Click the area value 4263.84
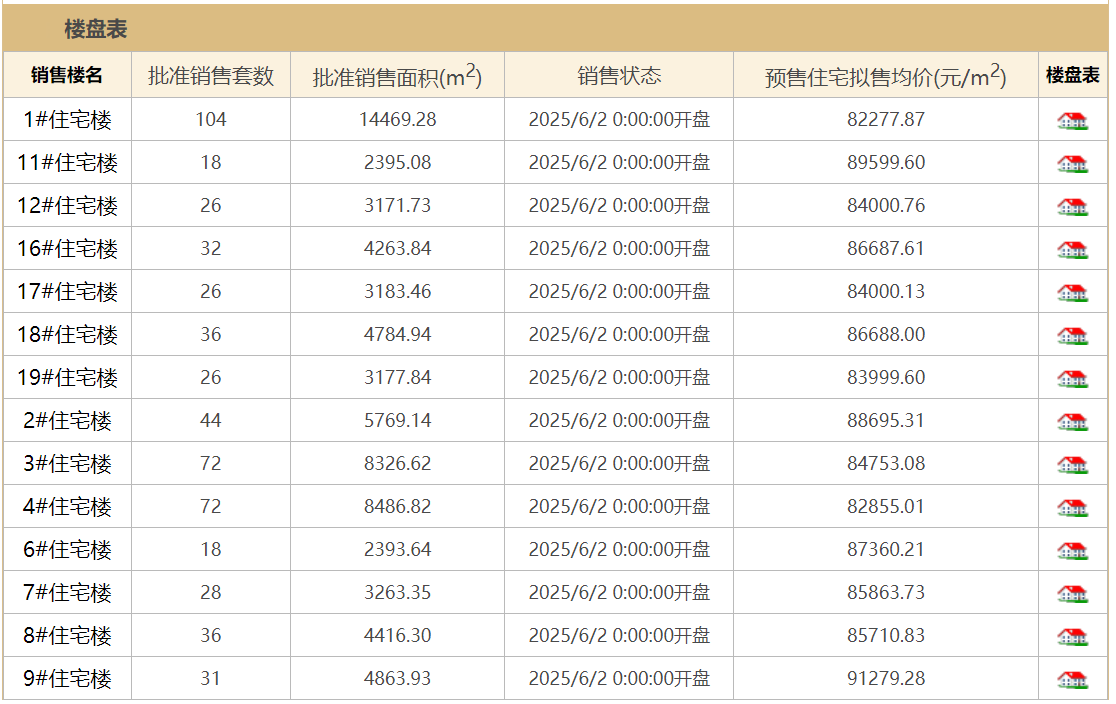Screen dimensions: 1116x704 [397, 248]
